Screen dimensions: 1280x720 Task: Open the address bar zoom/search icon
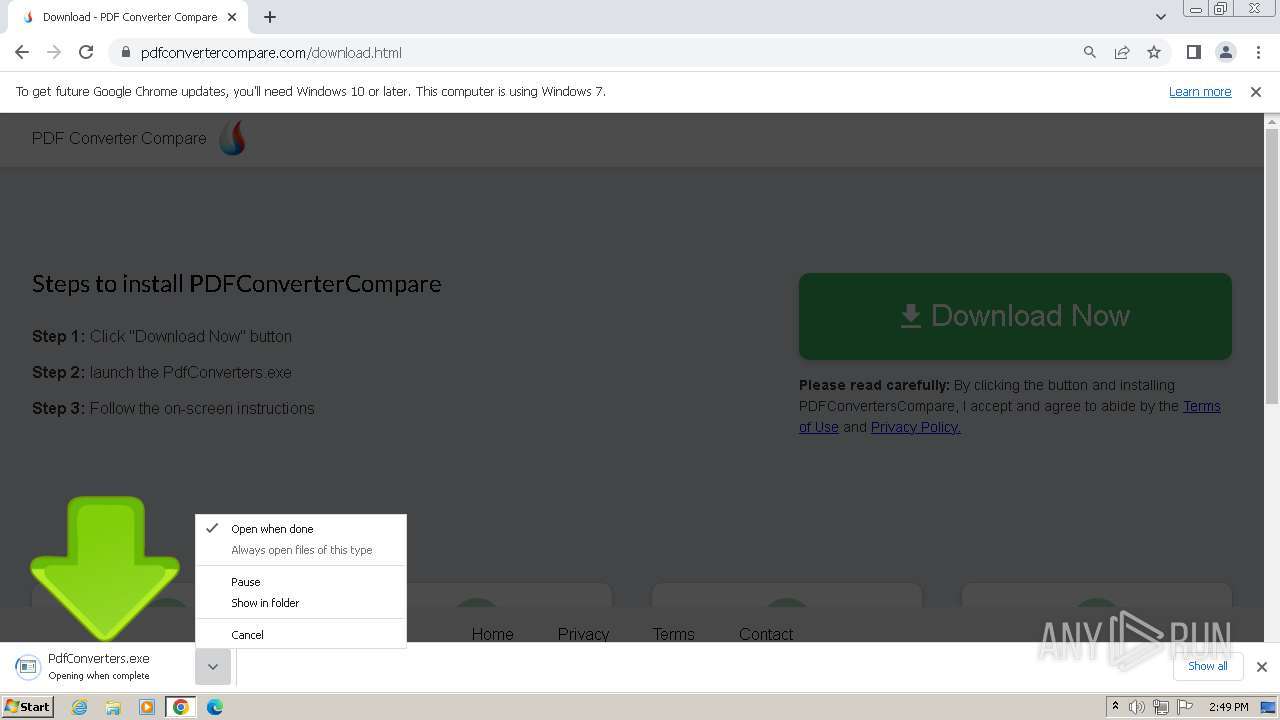click(1090, 52)
